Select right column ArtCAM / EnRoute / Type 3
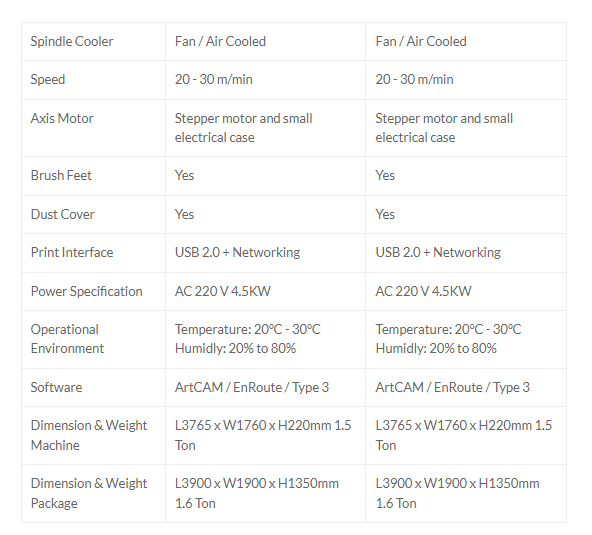 click(452, 387)
